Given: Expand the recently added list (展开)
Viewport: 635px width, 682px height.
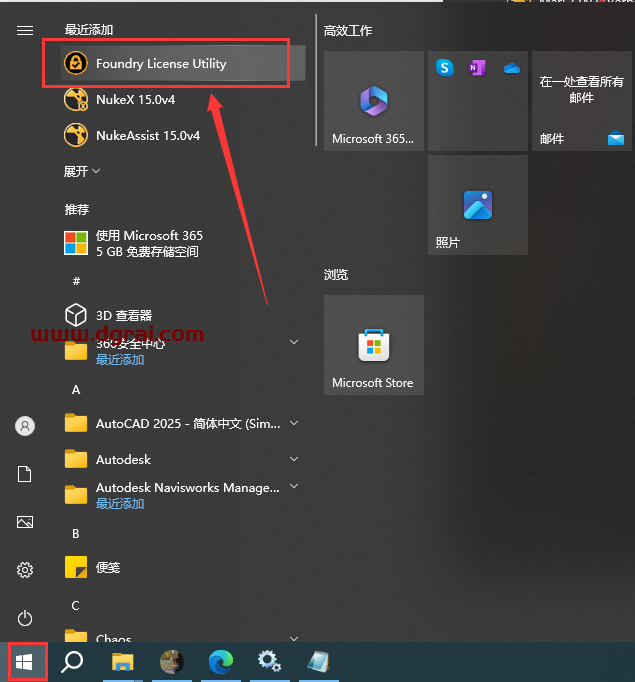Looking at the screenshot, I should [82, 171].
